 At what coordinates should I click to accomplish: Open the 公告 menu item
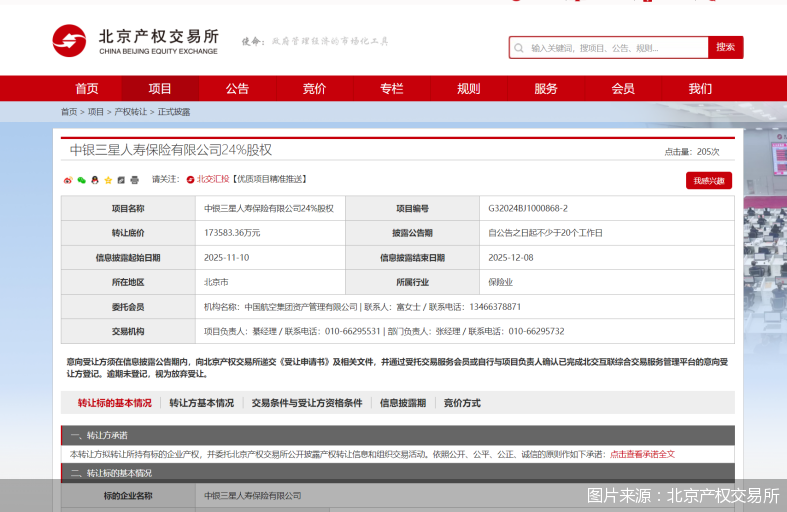click(237, 88)
